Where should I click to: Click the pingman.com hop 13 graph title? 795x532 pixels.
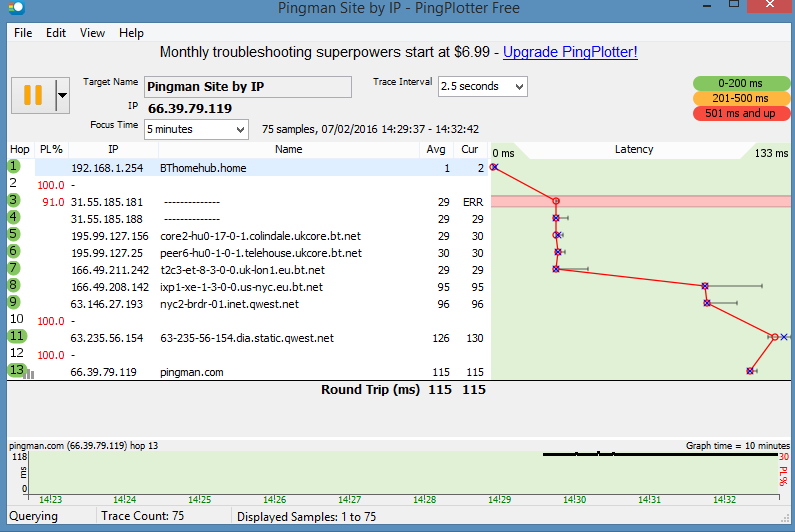84,446
